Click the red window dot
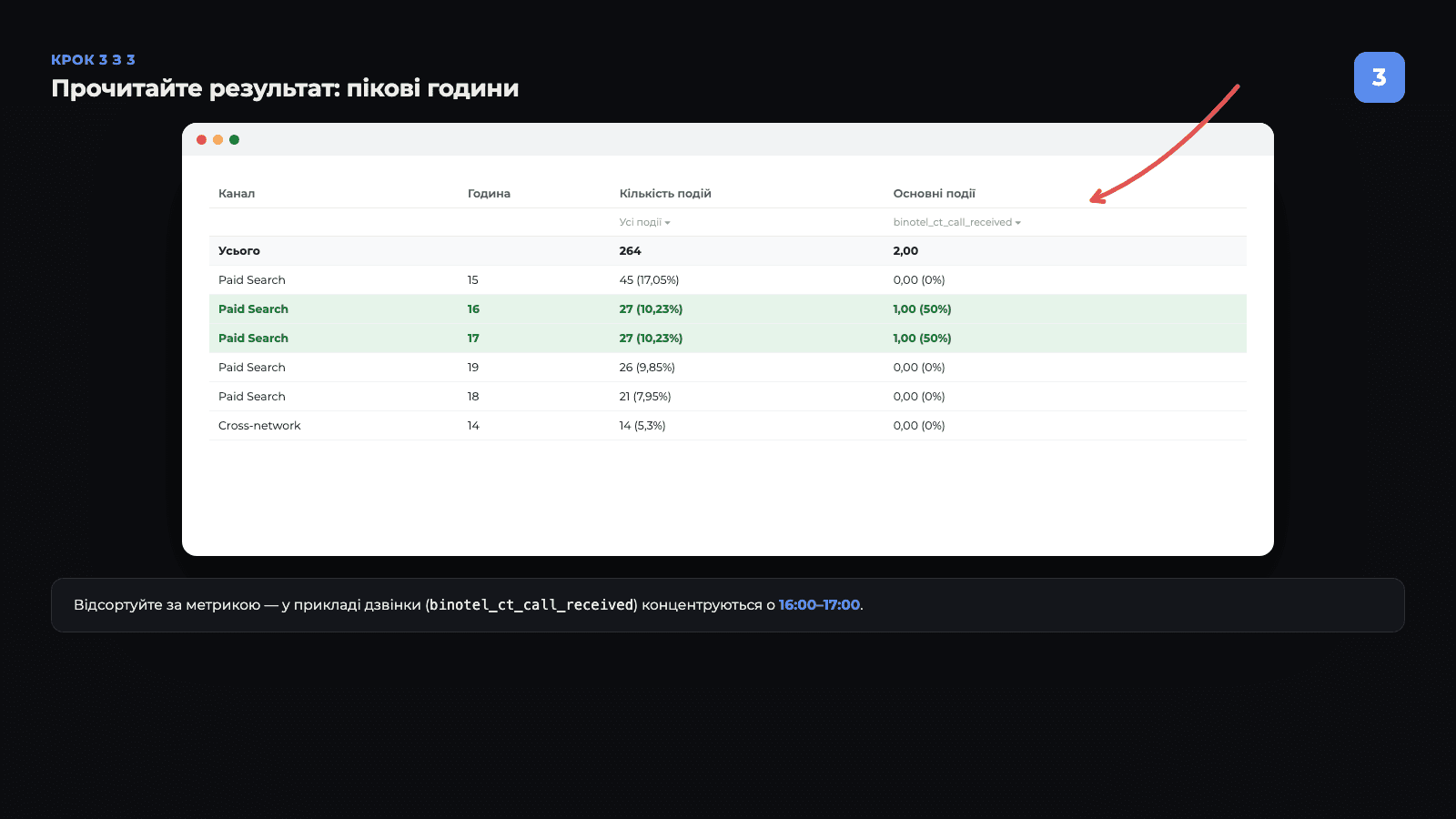Screen dimensions: 1456x819 coord(201,139)
